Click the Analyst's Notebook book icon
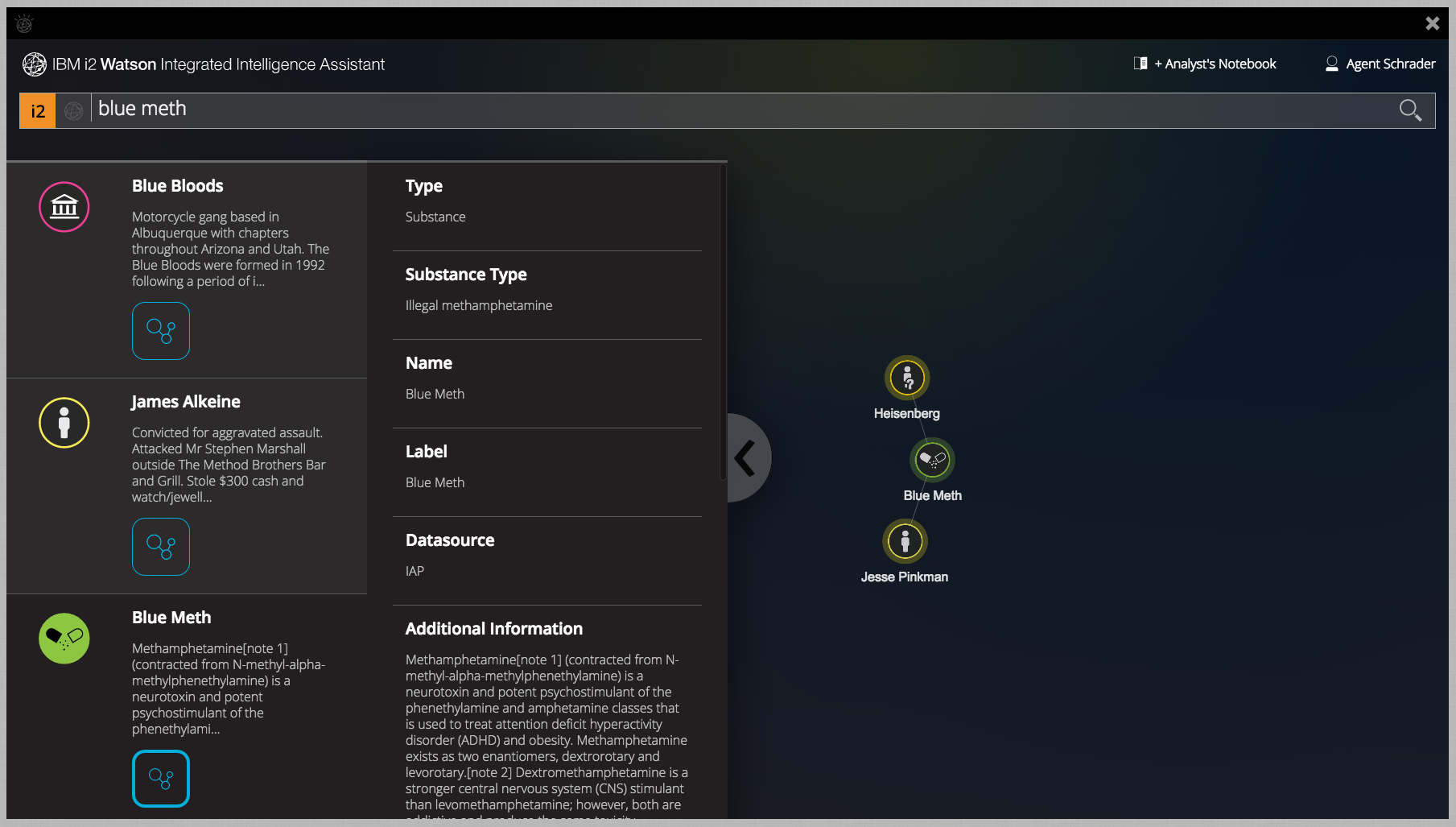 1140,63
